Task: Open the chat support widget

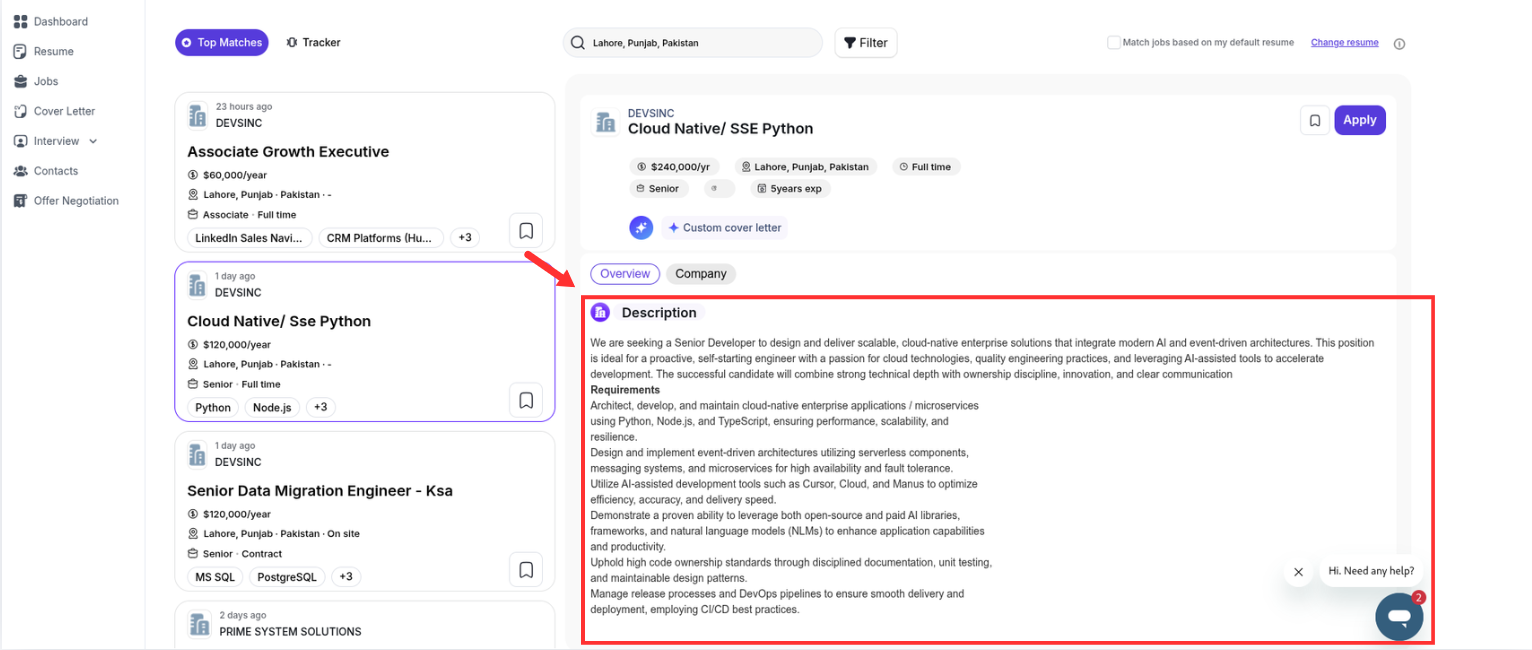Action: coord(1399,616)
